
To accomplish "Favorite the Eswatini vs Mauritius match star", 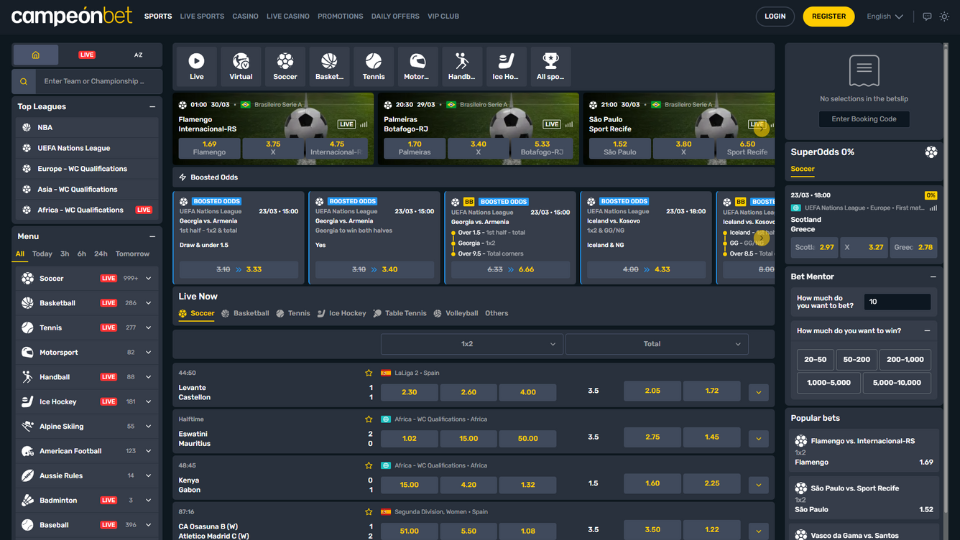I will coord(369,419).
